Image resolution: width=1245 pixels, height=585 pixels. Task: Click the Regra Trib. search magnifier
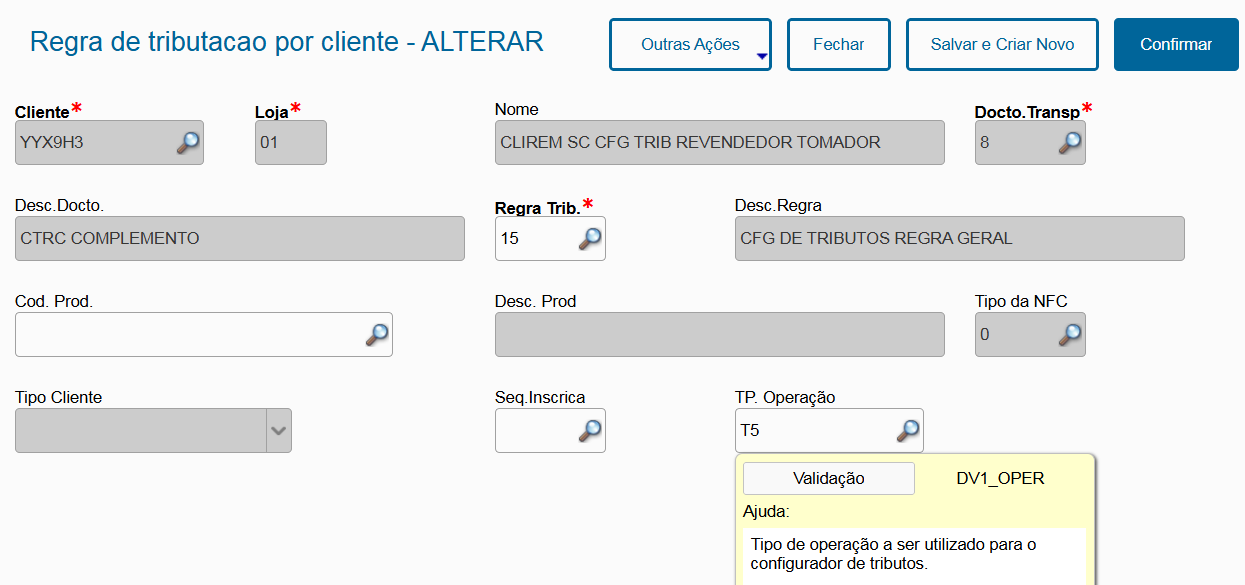click(x=590, y=239)
